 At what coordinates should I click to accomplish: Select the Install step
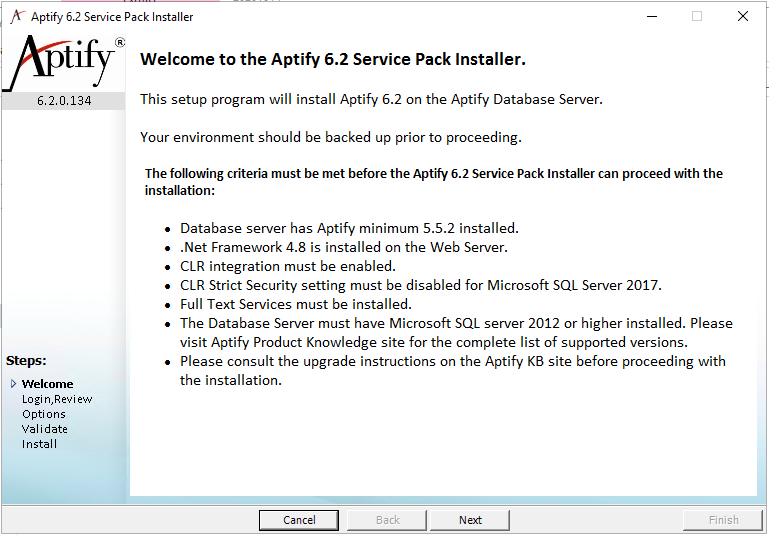coord(39,444)
